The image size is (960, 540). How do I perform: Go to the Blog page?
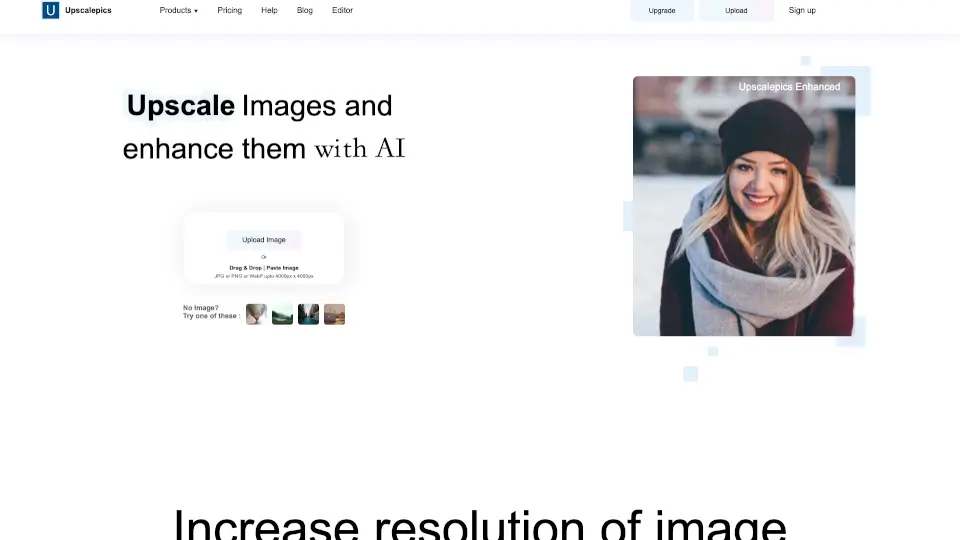305,10
